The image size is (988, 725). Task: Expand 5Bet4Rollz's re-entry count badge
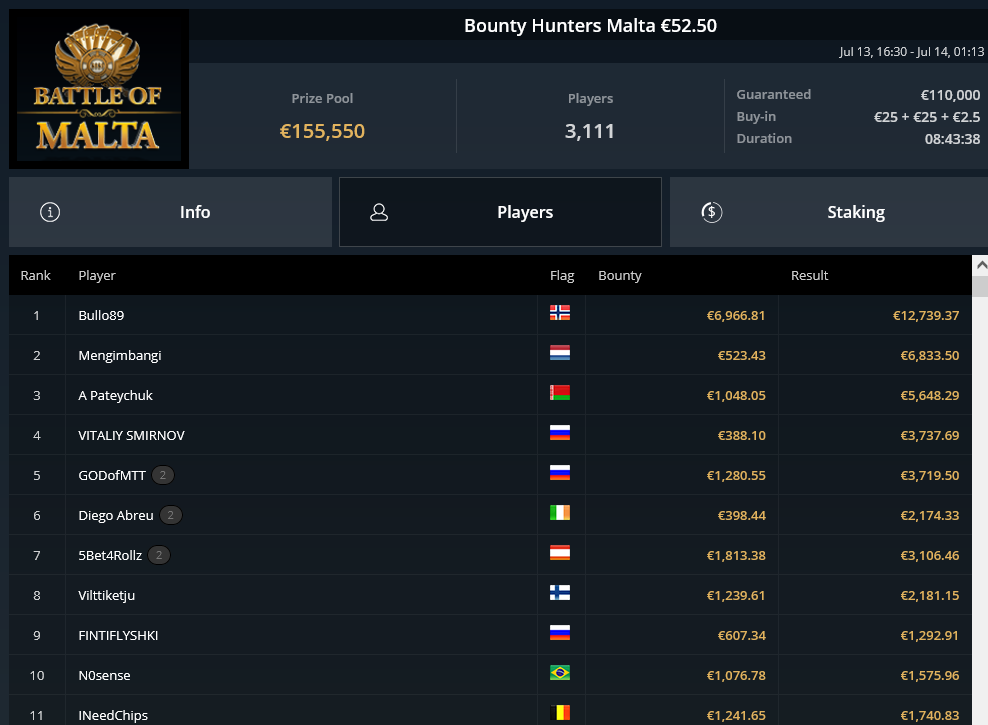159,556
